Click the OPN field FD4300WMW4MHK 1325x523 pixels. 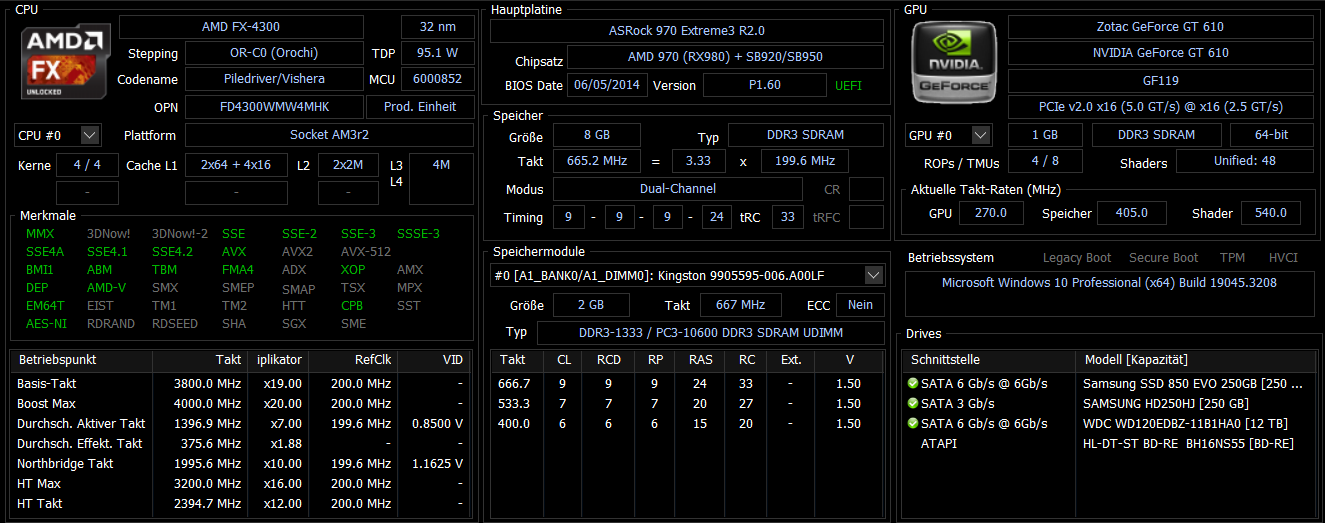(274, 106)
